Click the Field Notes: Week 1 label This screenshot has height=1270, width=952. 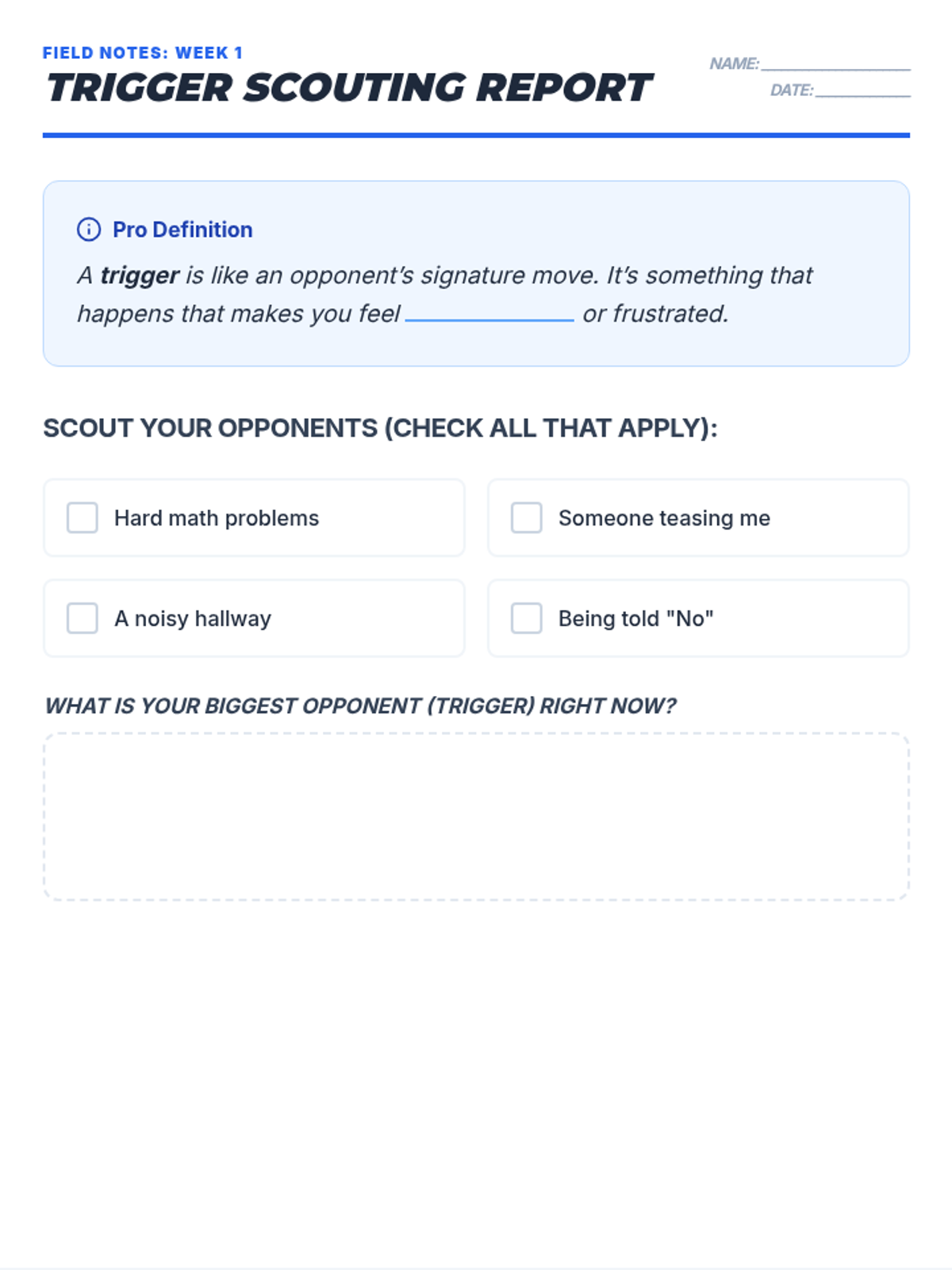[143, 53]
